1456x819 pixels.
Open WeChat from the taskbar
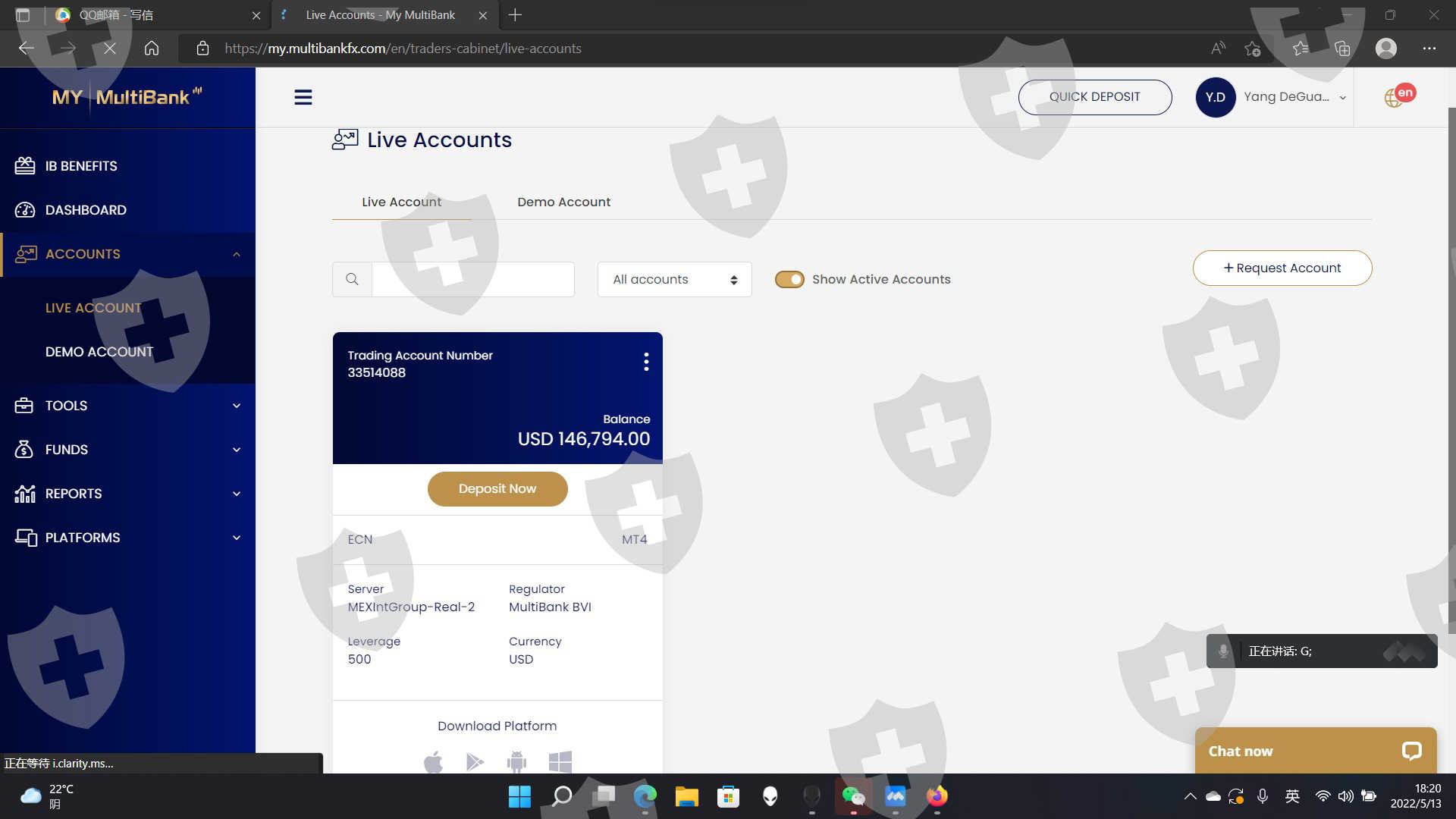(x=853, y=796)
